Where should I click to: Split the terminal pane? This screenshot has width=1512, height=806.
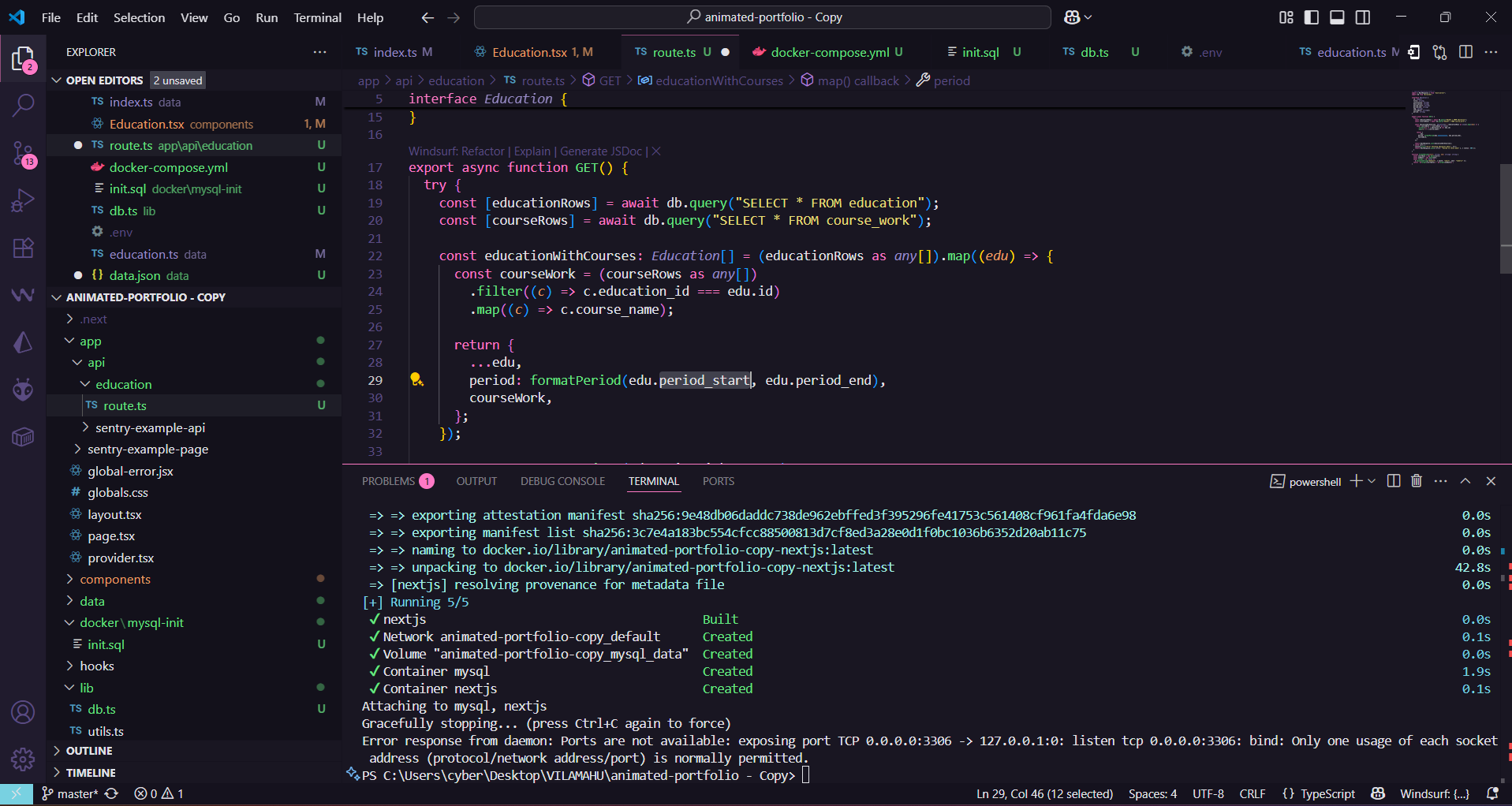coord(1392,480)
